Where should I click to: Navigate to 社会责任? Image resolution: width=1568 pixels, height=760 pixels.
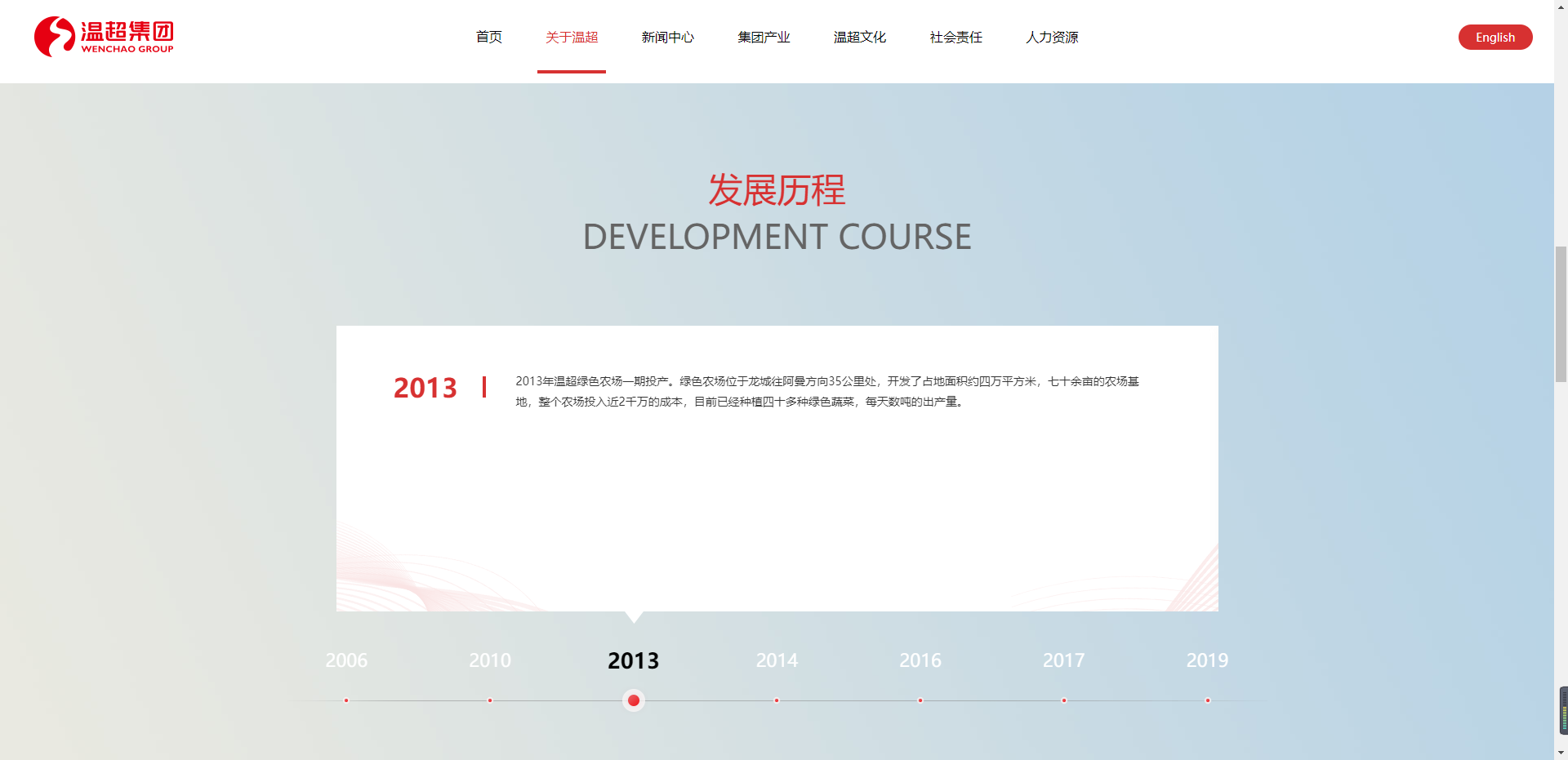click(x=955, y=38)
